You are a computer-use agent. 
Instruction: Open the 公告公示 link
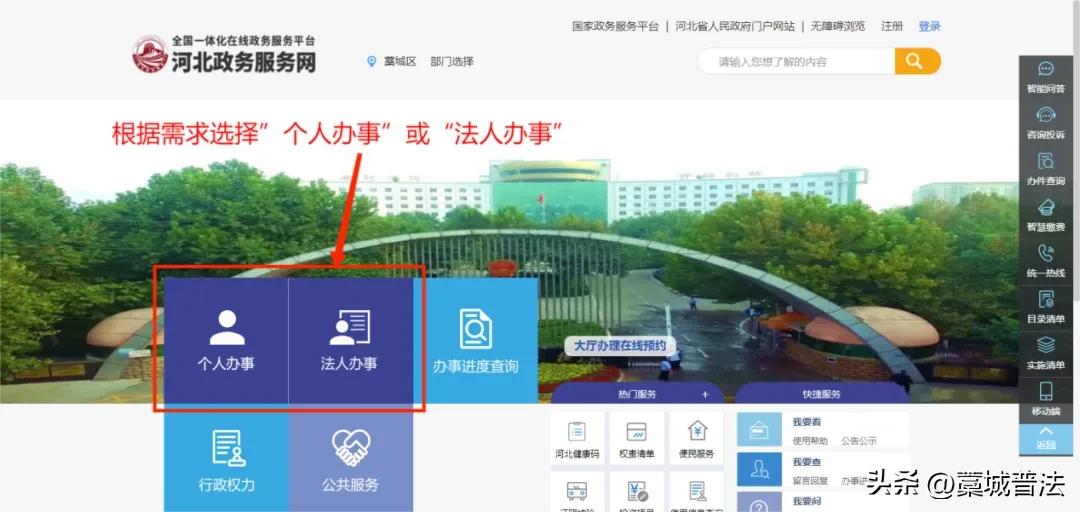tap(859, 441)
